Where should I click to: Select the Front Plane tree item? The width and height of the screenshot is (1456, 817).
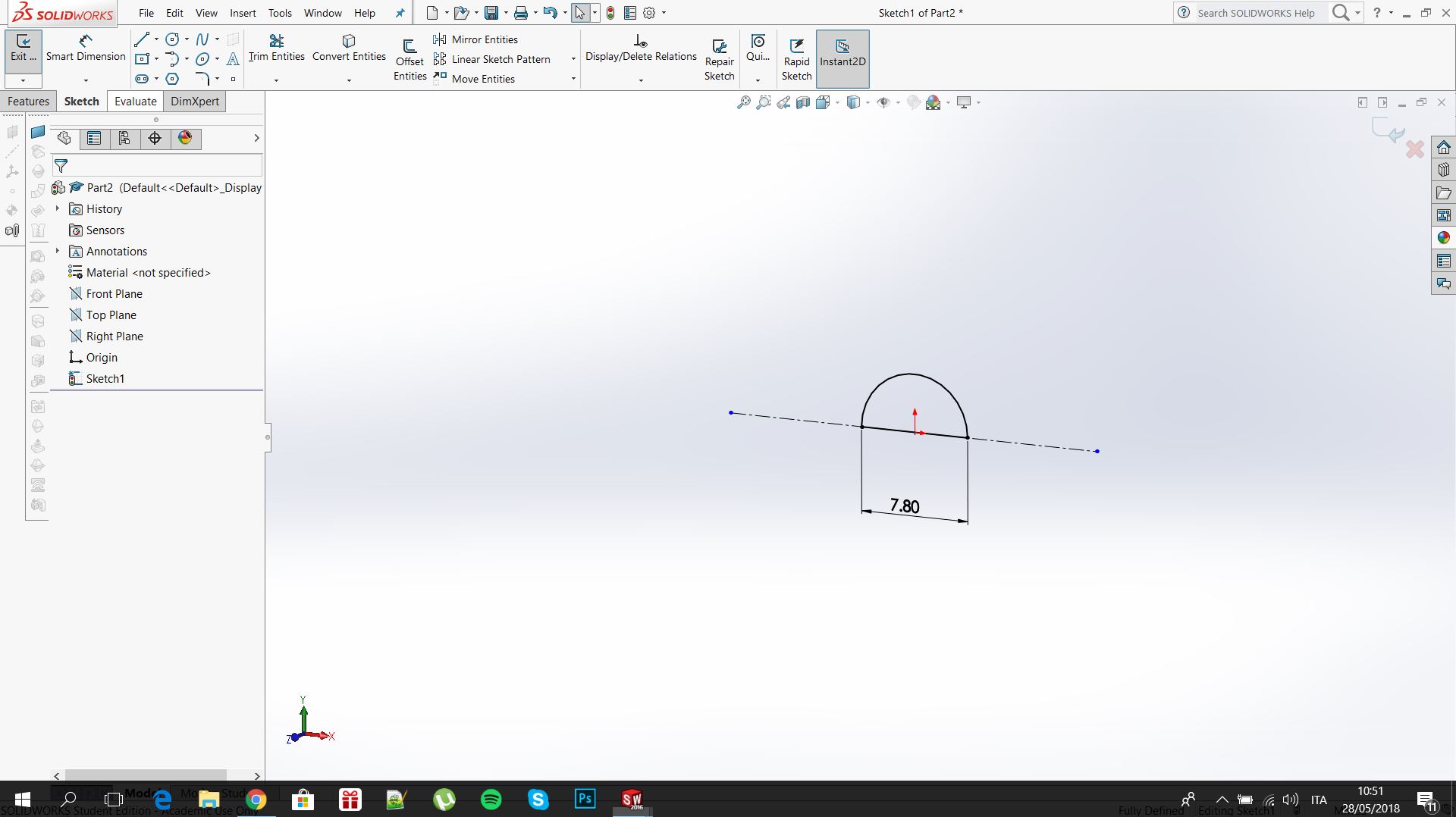106,294
